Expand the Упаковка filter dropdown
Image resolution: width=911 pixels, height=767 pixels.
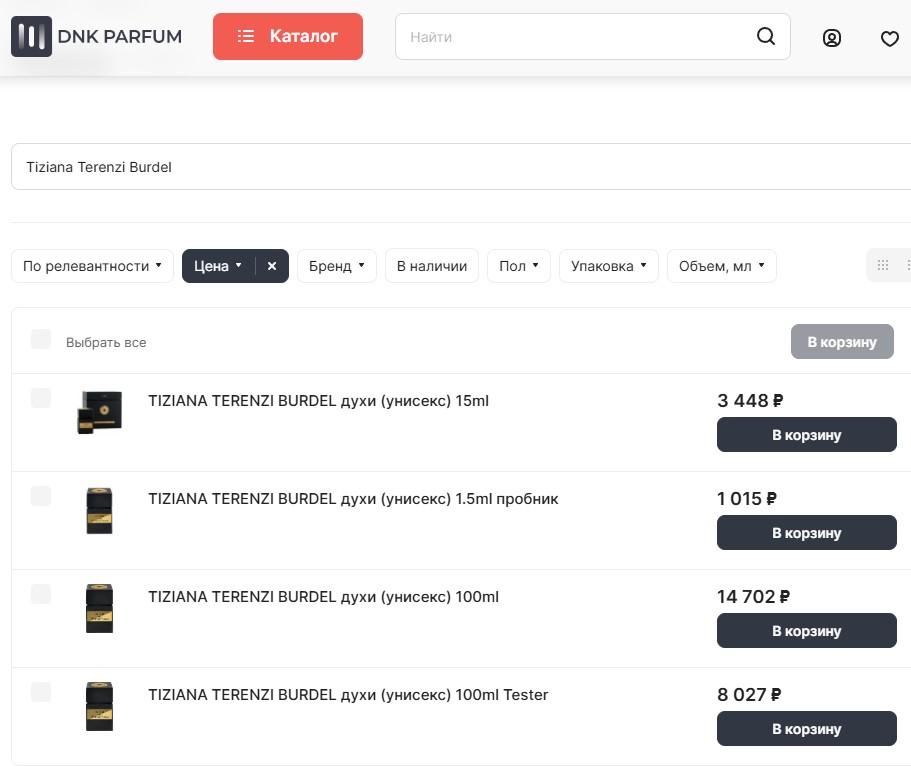(609, 266)
